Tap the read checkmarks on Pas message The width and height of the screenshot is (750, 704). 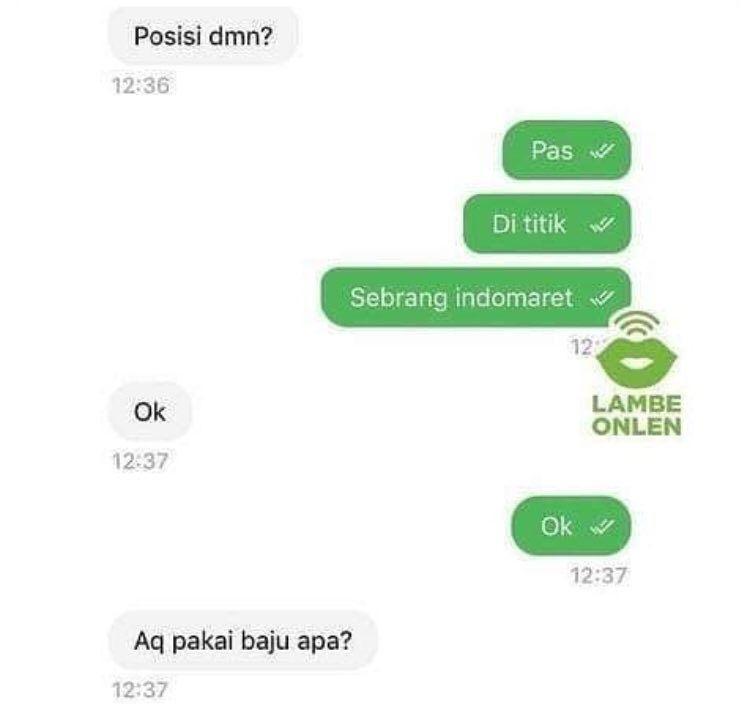602,151
